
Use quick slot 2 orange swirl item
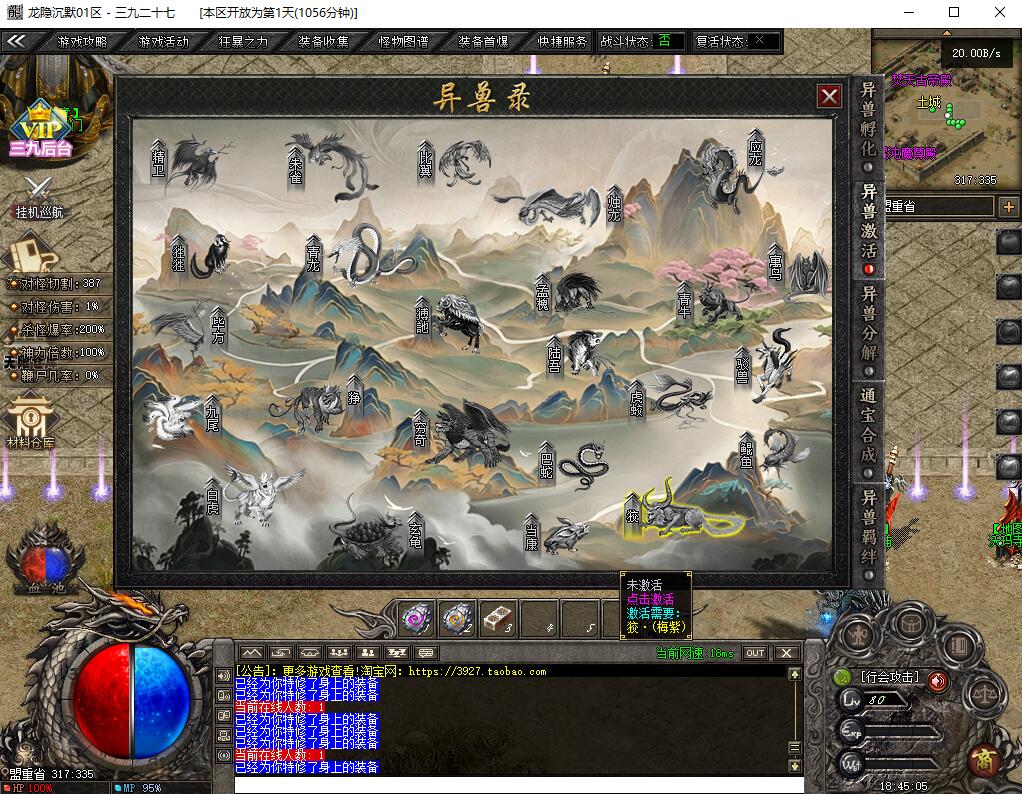[458, 618]
